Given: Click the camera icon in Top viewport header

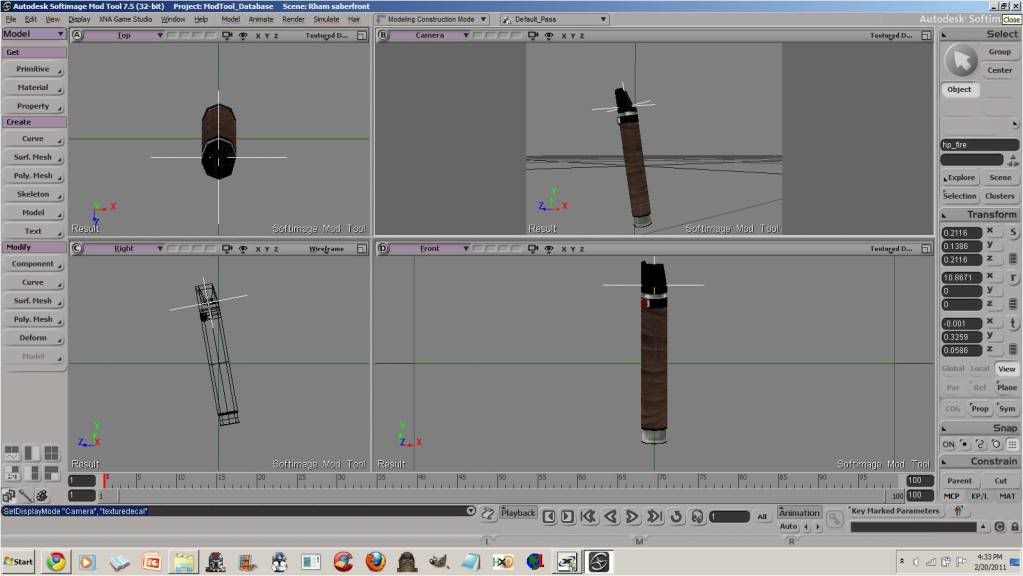Looking at the screenshot, I should click(x=227, y=35).
